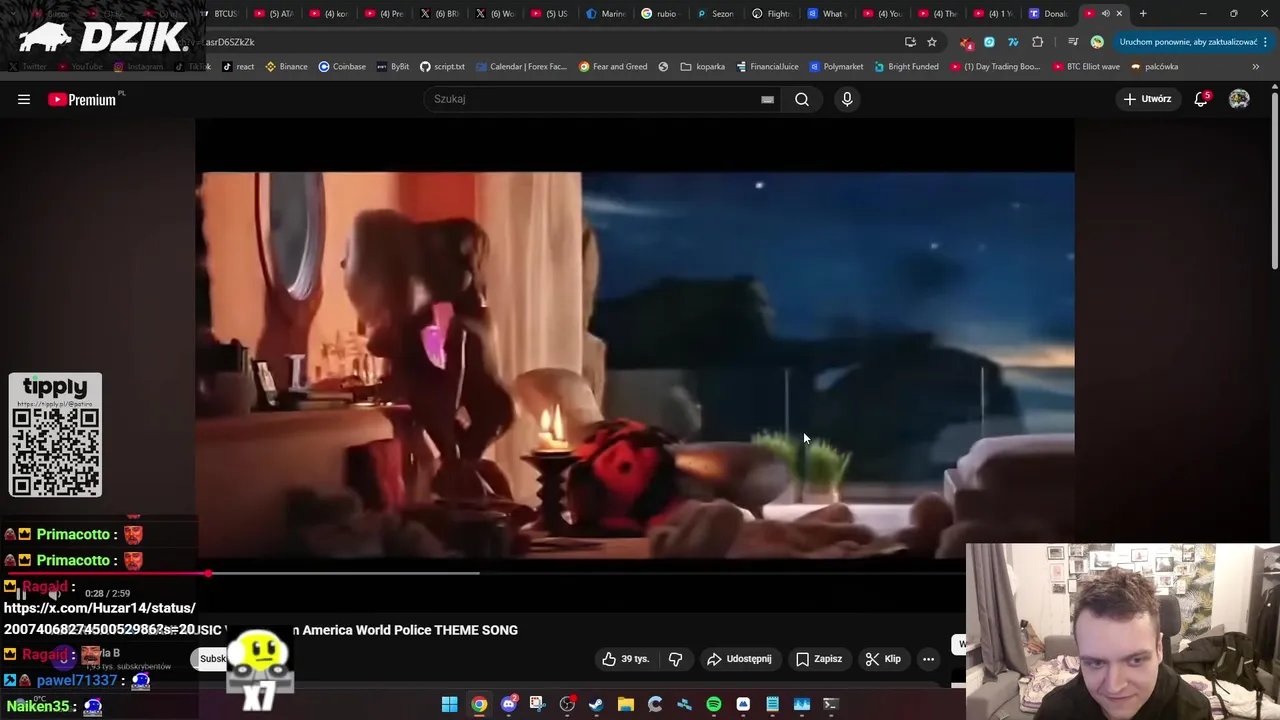The image size is (1280, 720).
Task: Click the red playhead on video timeline
Action: [x=208, y=574]
